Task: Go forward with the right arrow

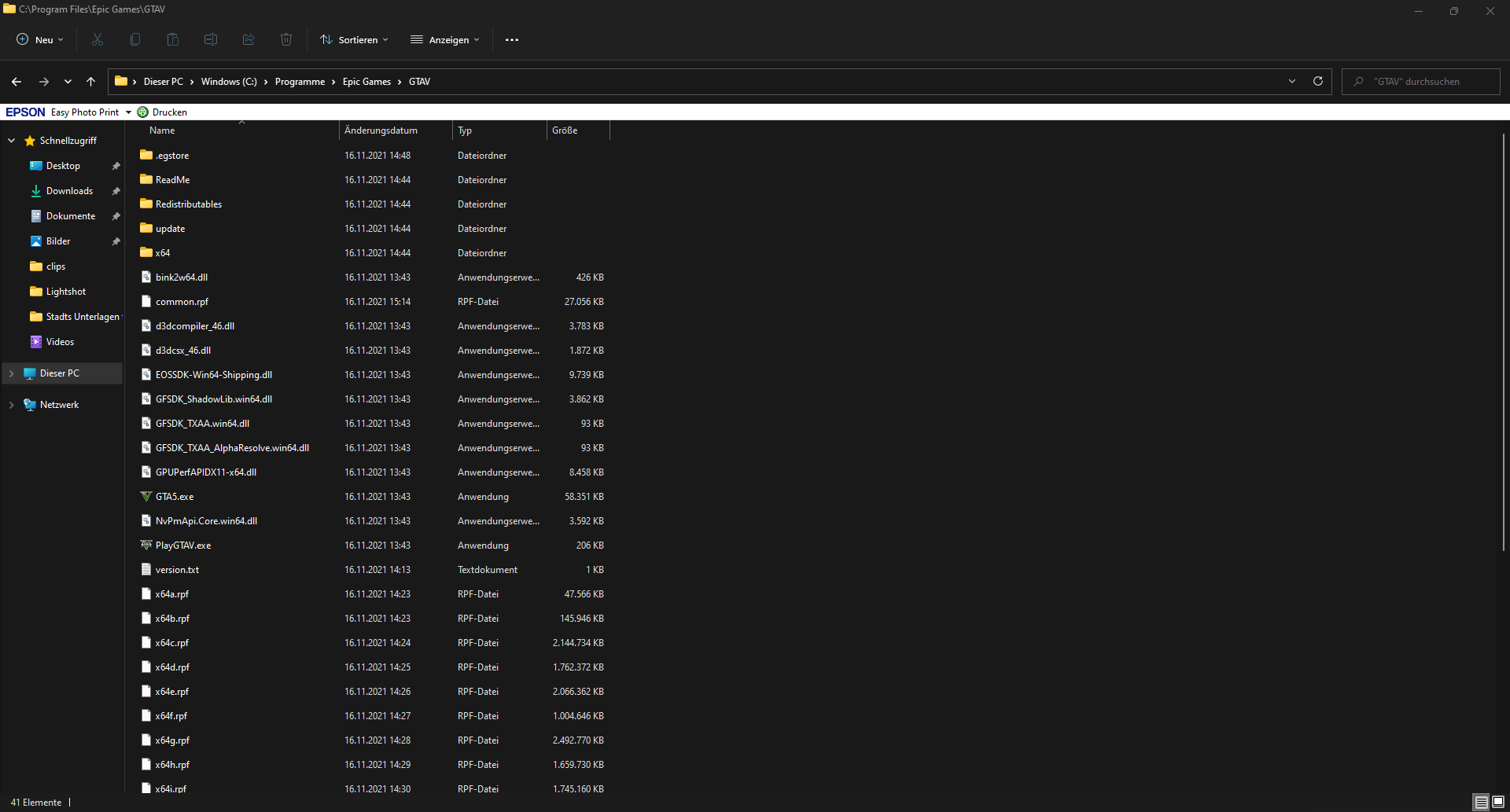Action: (x=44, y=82)
